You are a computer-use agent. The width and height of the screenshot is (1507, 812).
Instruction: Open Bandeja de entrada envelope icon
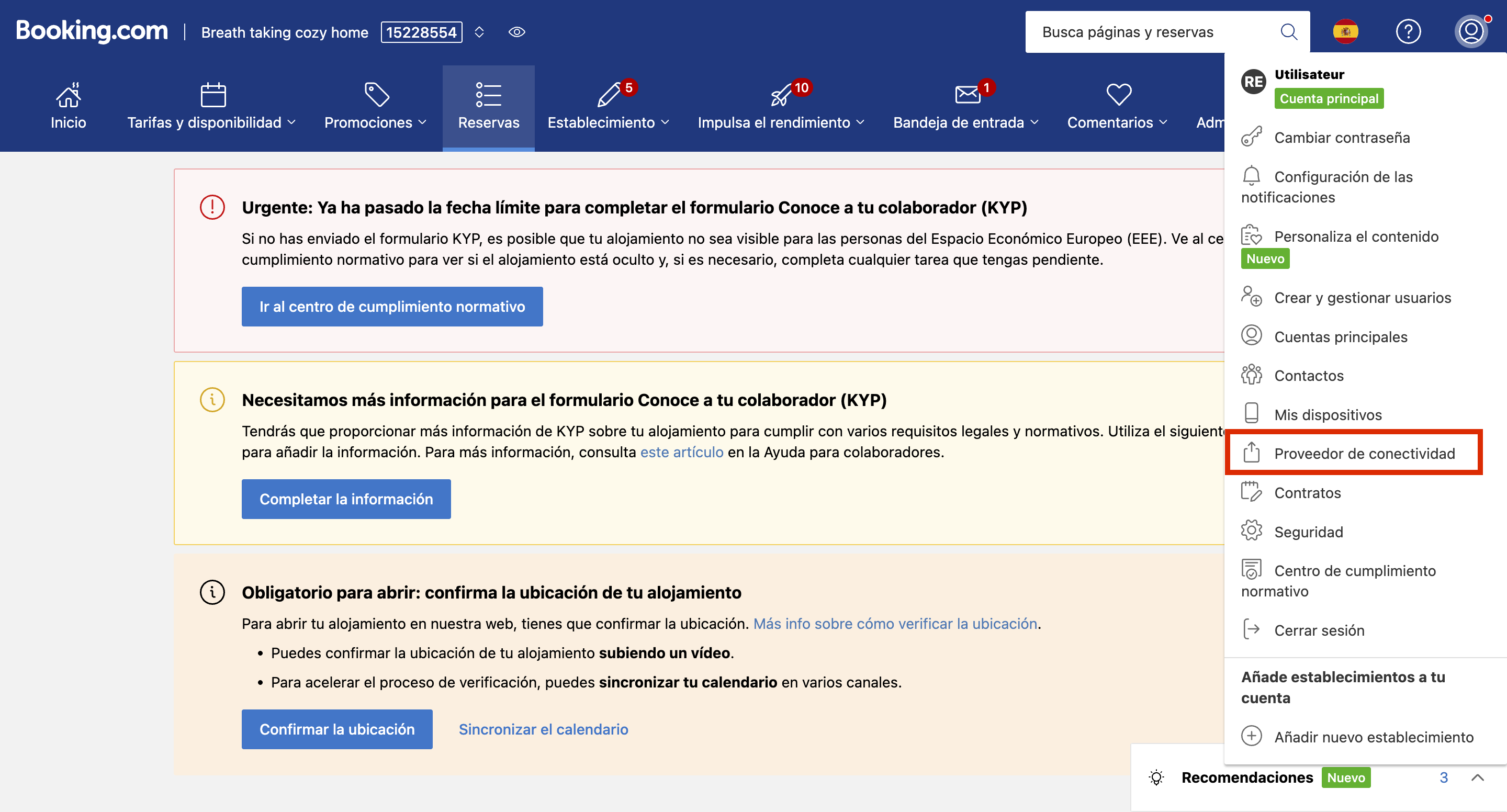[967, 94]
